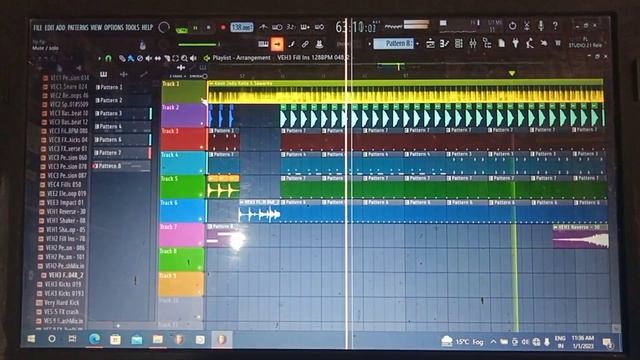Mute Track 3 using its header dot

[201, 147]
